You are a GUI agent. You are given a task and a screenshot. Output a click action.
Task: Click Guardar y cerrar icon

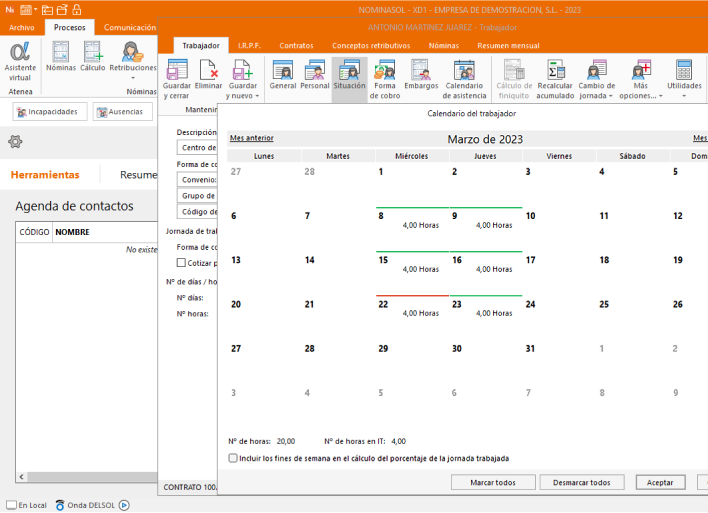tap(177, 70)
